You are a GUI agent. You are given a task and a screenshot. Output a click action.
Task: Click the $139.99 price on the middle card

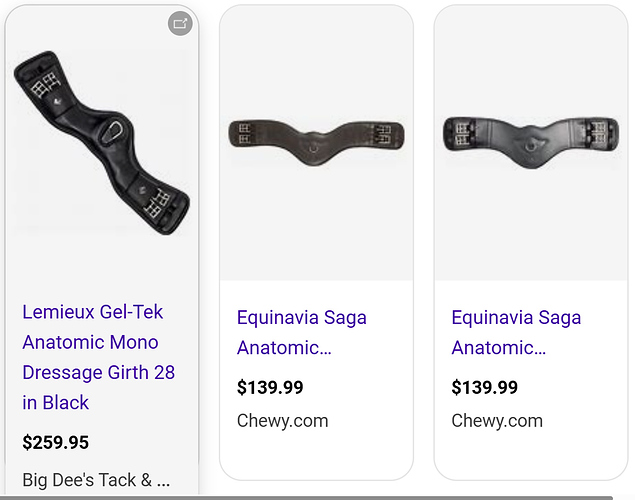click(x=270, y=387)
